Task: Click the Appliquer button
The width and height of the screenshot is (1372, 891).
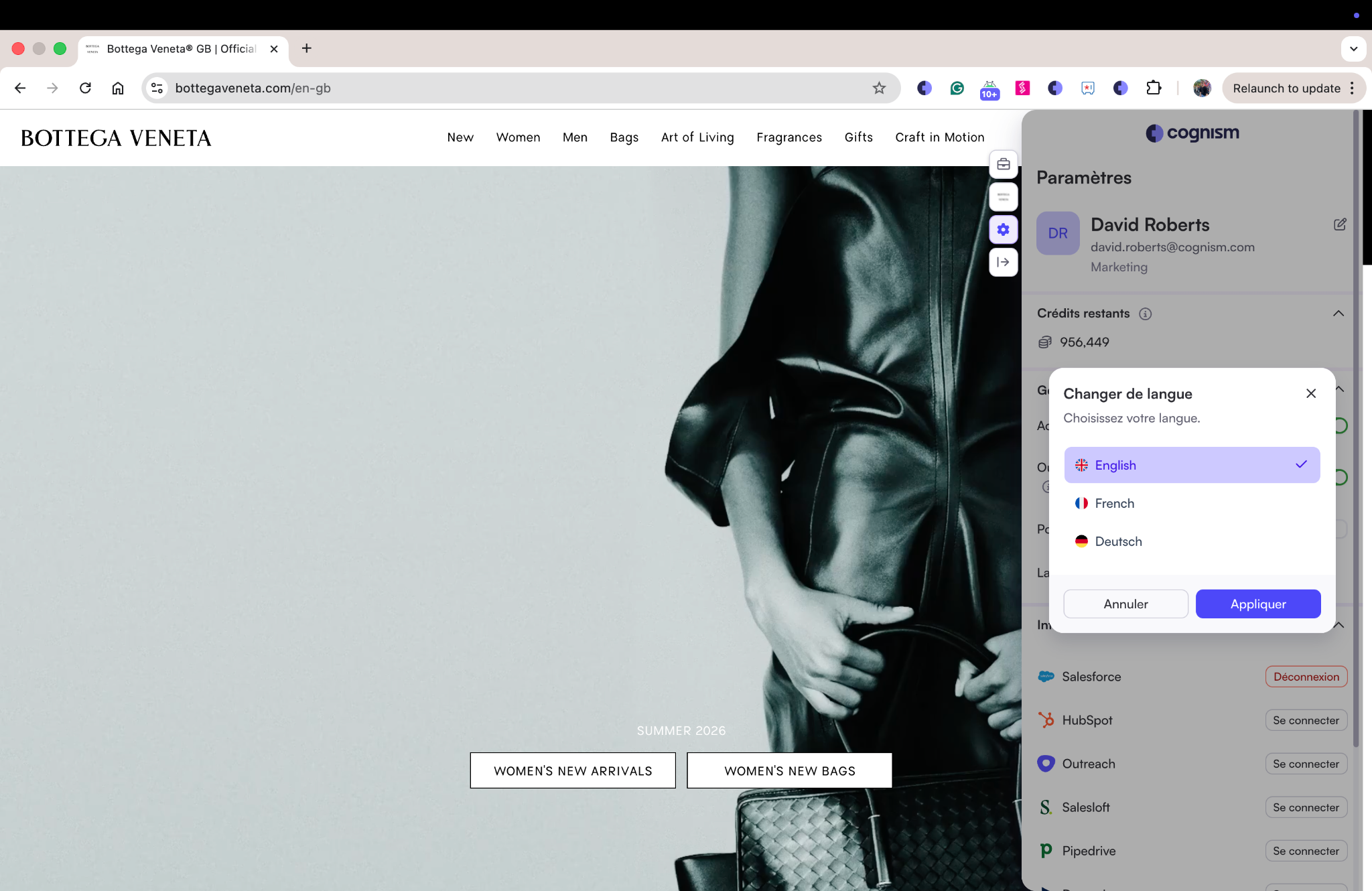Action: 1257,604
